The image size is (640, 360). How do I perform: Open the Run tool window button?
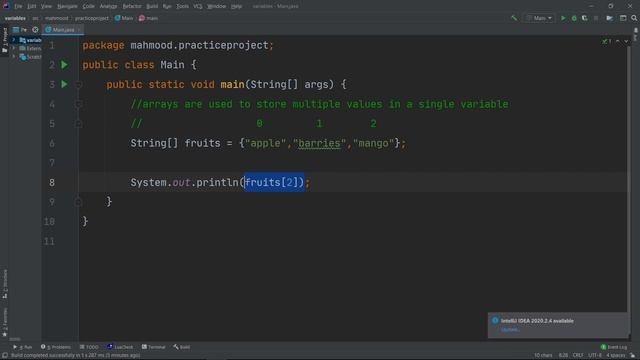click(x=22, y=347)
